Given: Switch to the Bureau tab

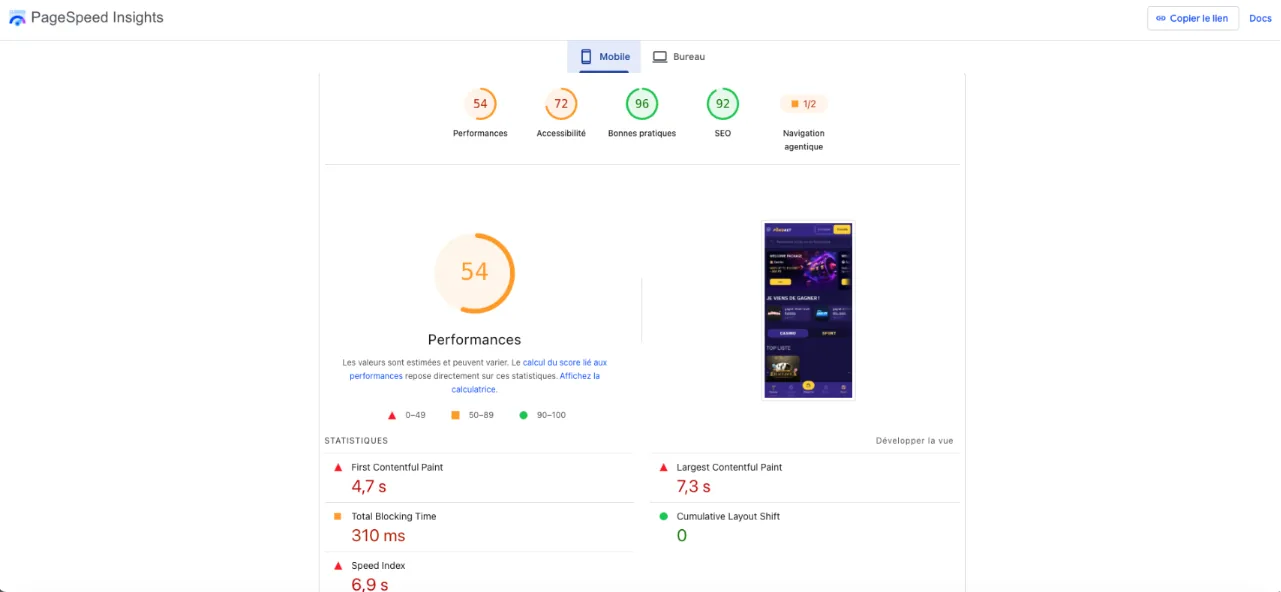Looking at the screenshot, I should 679,57.
